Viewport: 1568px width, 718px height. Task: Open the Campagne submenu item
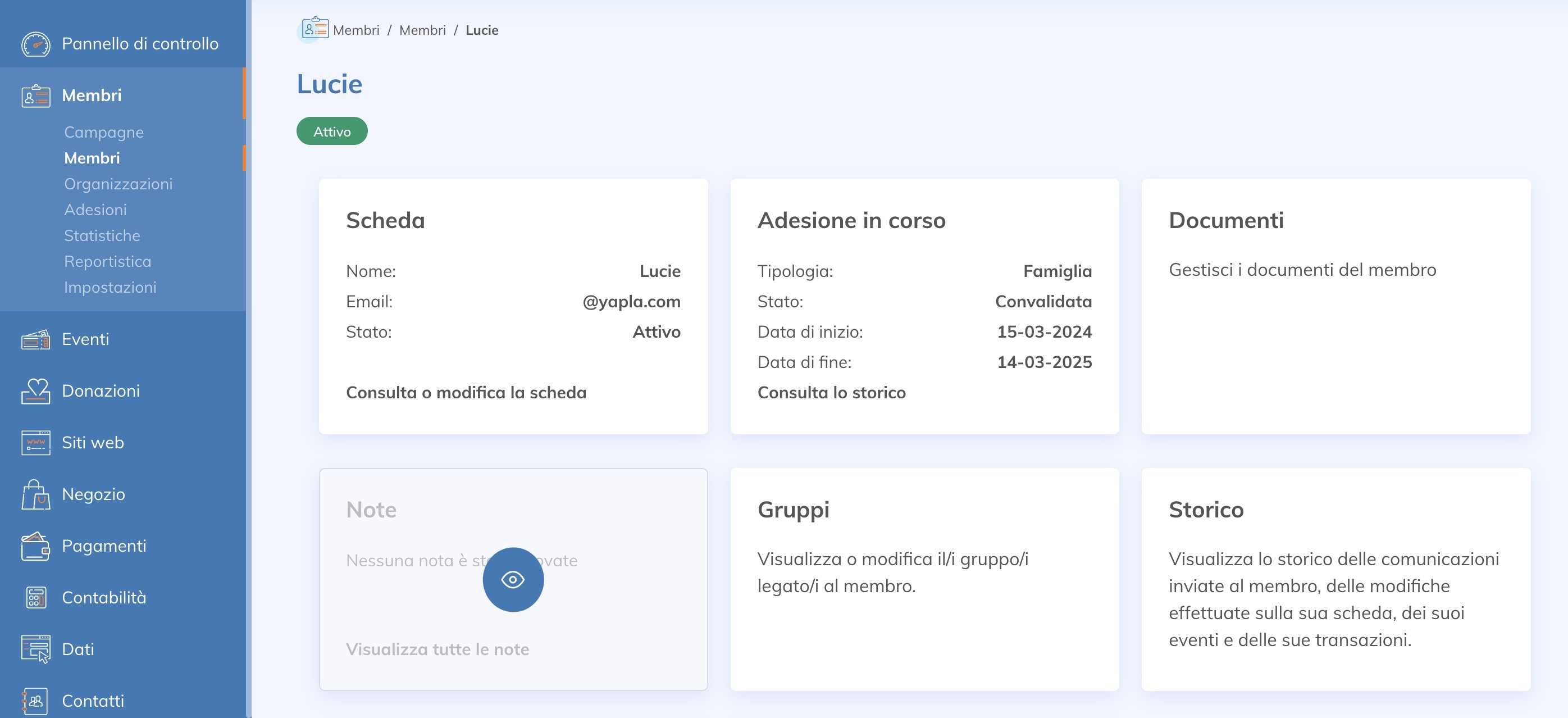[x=104, y=132]
